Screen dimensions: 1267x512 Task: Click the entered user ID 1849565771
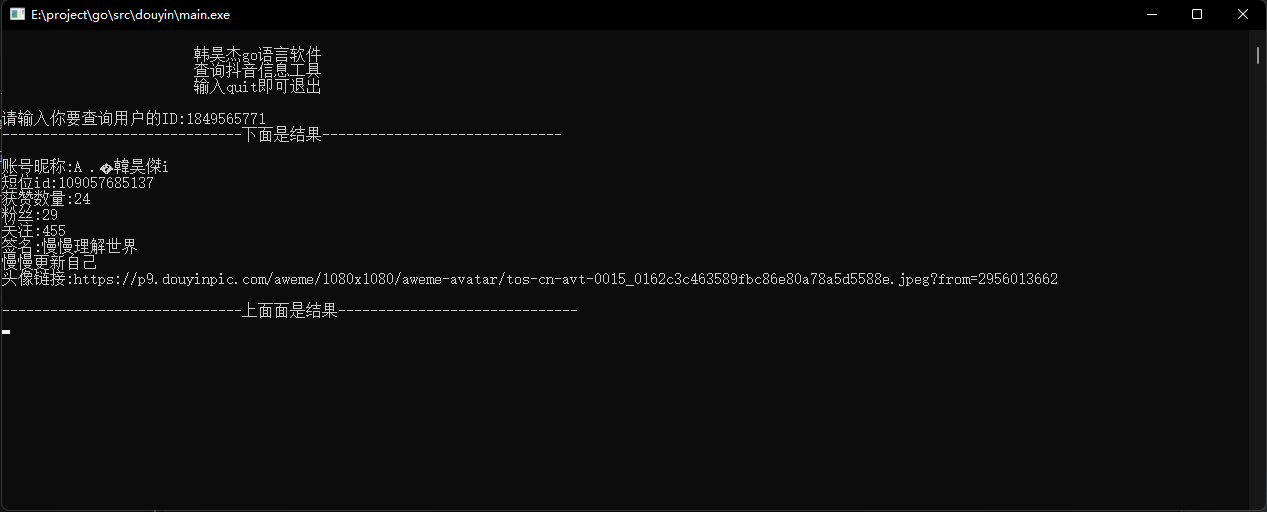point(225,119)
